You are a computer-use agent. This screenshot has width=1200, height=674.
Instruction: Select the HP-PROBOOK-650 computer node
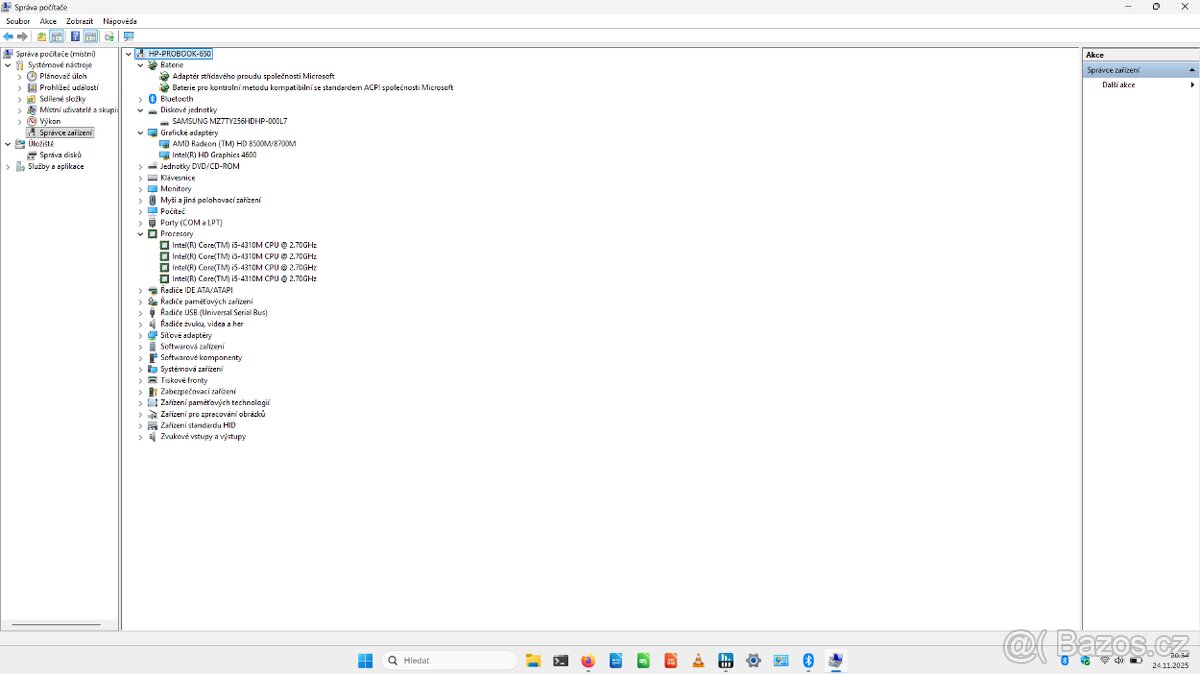pyautogui.click(x=180, y=54)
